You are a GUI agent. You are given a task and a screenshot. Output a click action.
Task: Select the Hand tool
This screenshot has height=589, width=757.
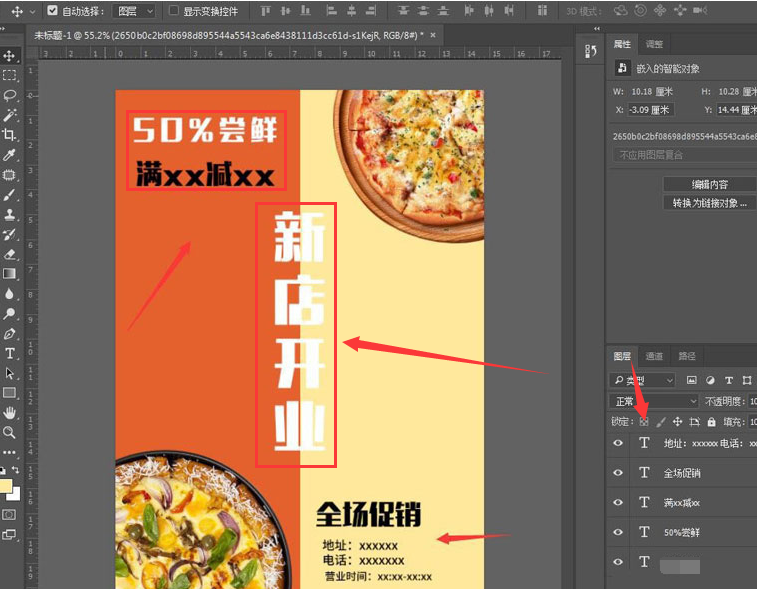[x=10, y=412]
